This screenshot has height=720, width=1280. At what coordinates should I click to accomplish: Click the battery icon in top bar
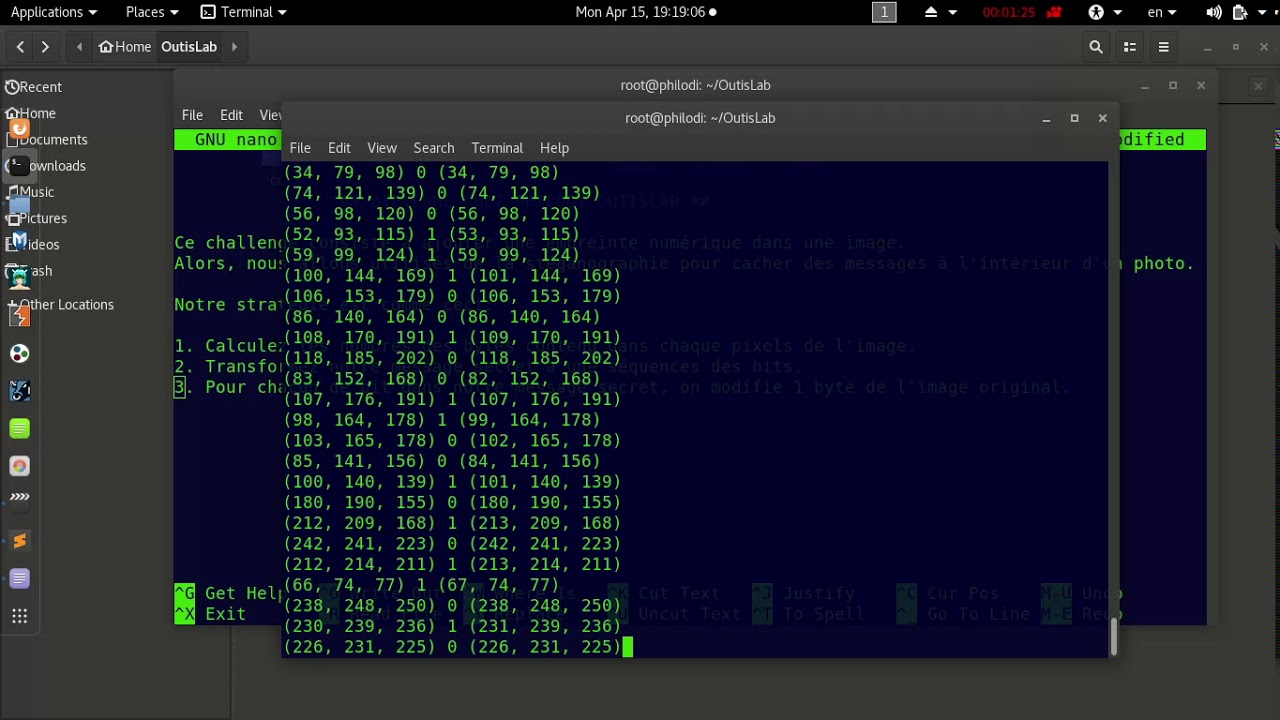[1240, 12]
